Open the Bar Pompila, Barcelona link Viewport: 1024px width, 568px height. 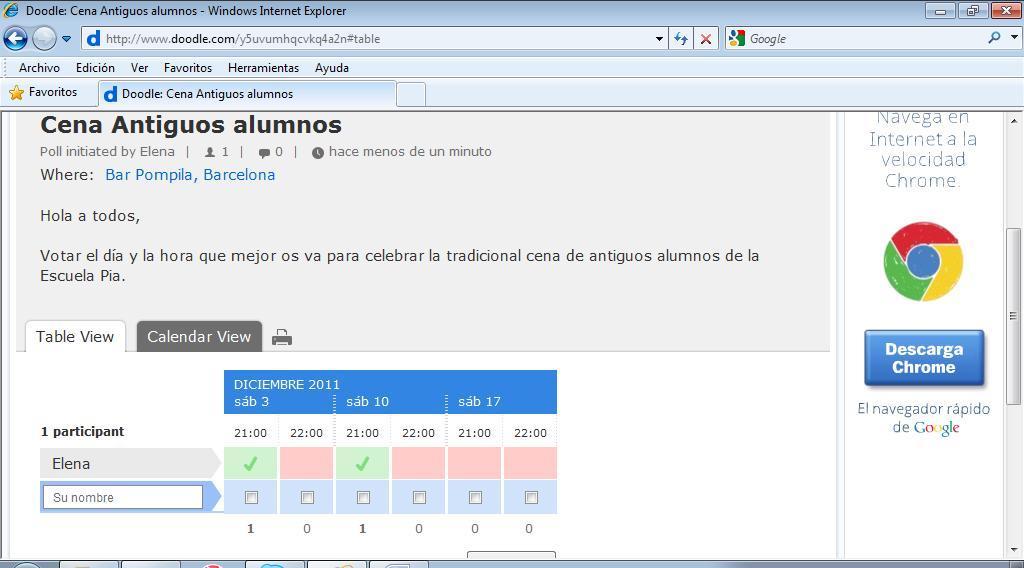pyautogui.click(x=190, y=175)
